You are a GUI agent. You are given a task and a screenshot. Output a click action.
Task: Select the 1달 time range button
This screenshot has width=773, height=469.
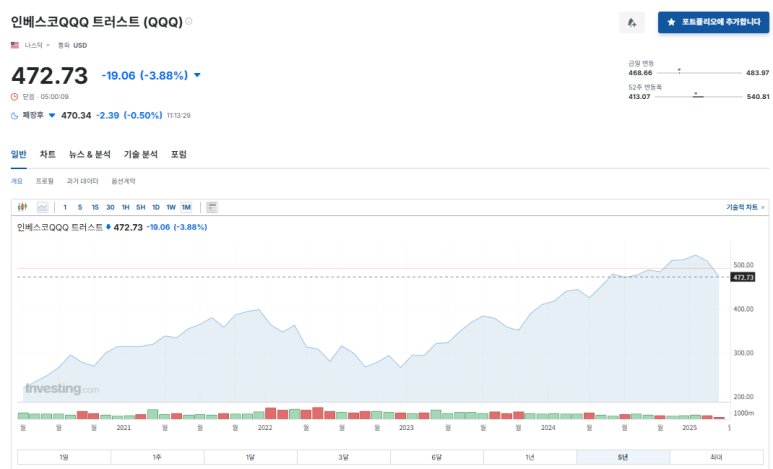[x=250, y=457]
